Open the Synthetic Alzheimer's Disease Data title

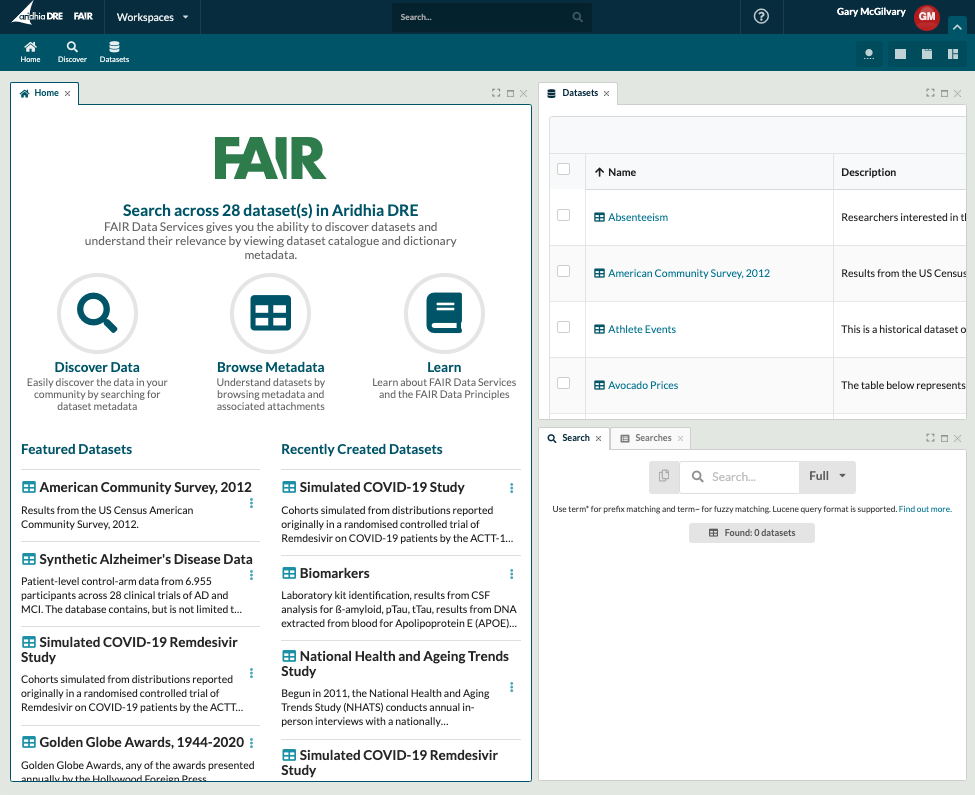[x=146, y=559]
